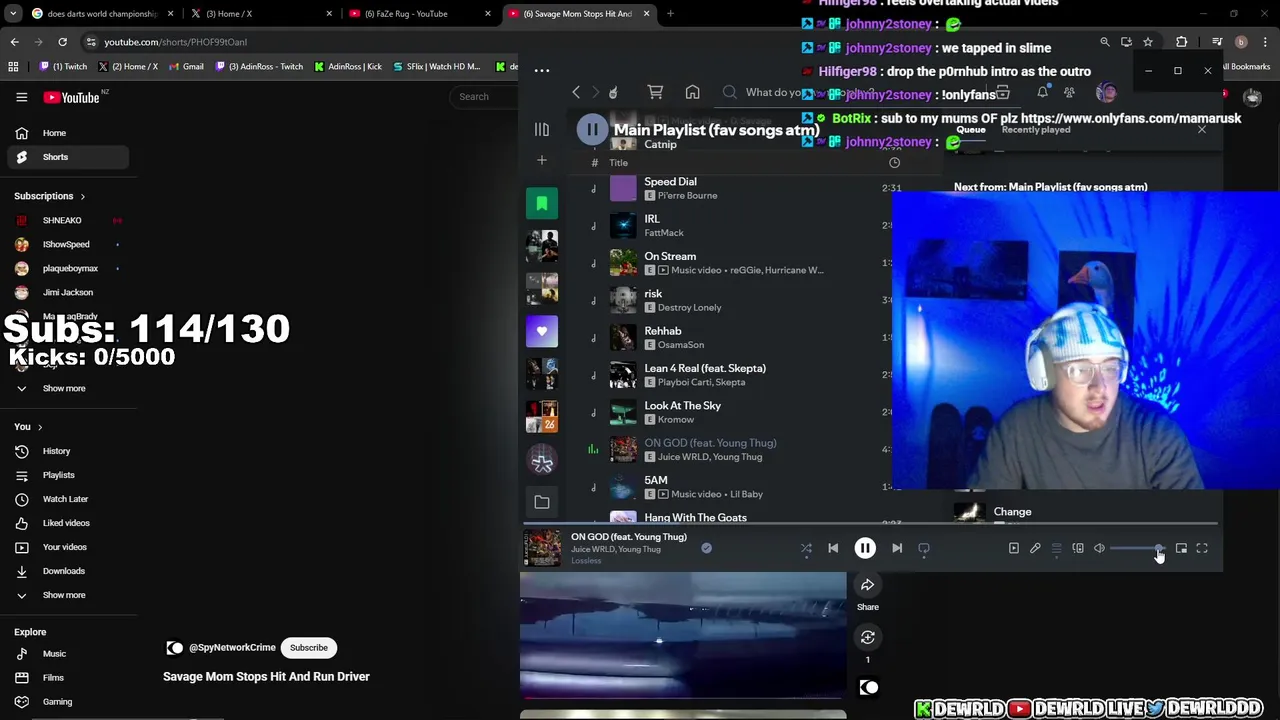This screenshot has width=1280, height=720.
Task: Open the plaqueboymax subscription channel
Action: (x=70, y=268)
